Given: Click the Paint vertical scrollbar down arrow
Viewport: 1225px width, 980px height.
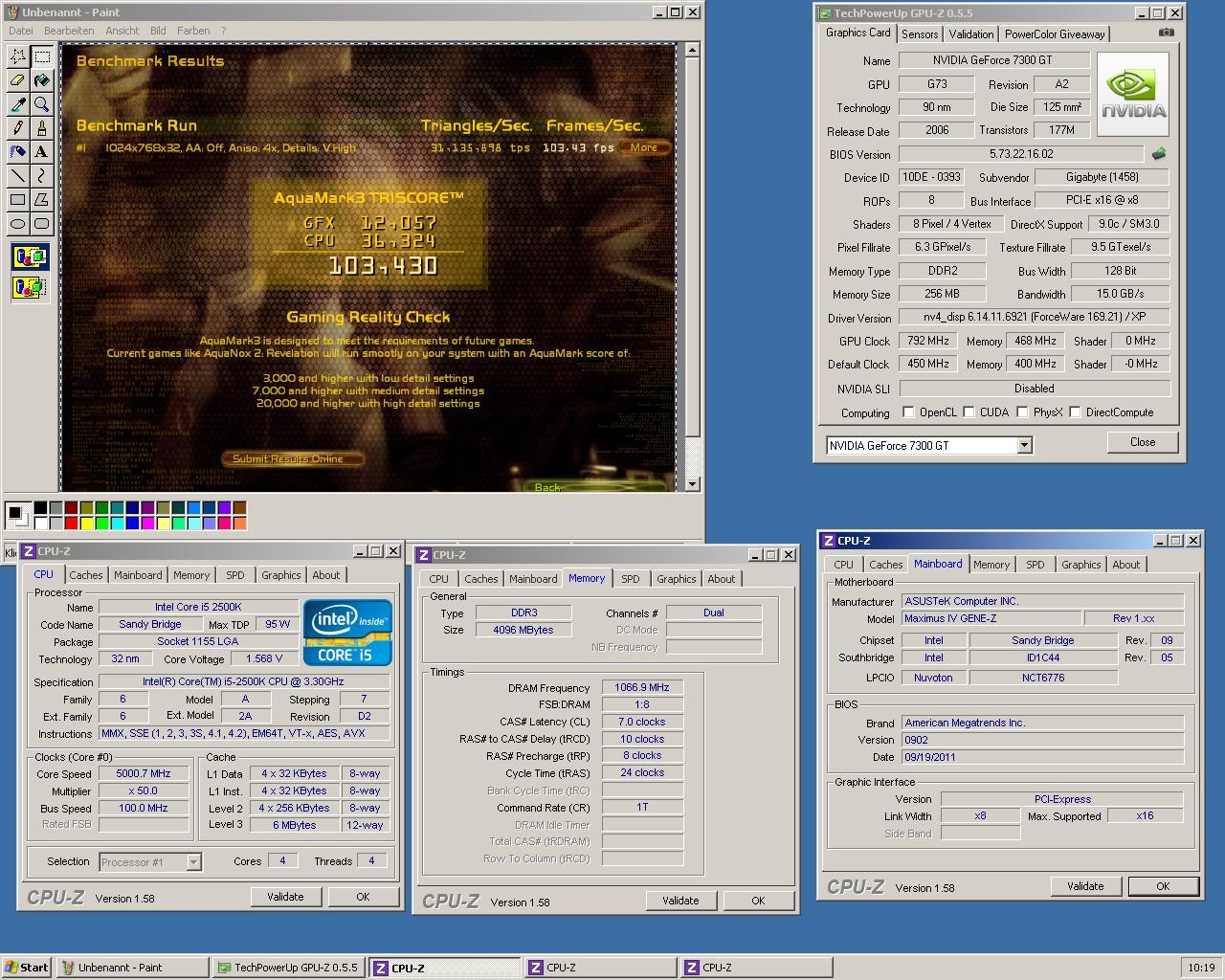Looking at the screenshot, I should [693, 484].
